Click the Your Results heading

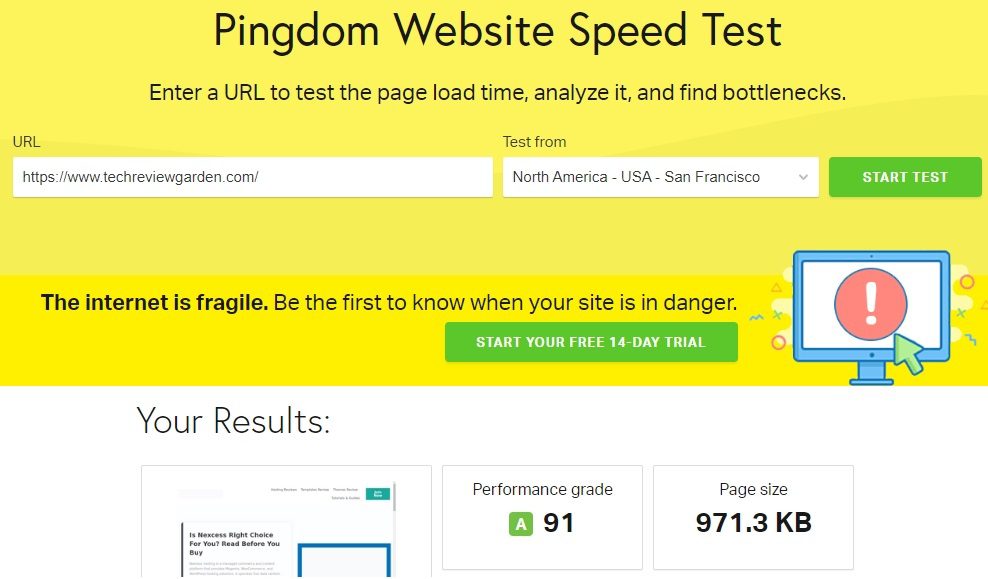click(233, 420)
